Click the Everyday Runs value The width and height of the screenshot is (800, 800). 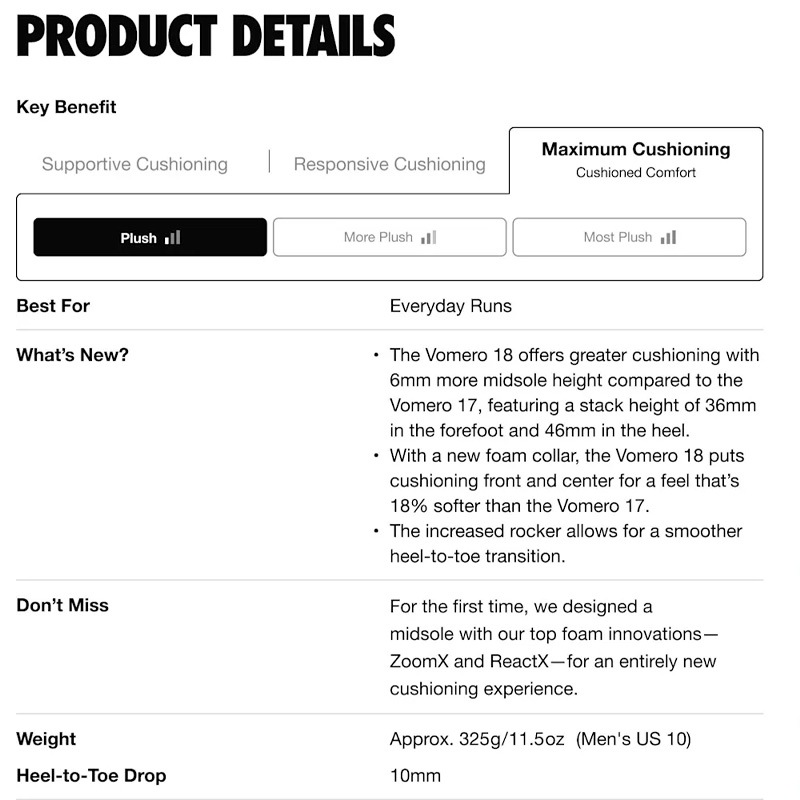(x=450, y=306)
